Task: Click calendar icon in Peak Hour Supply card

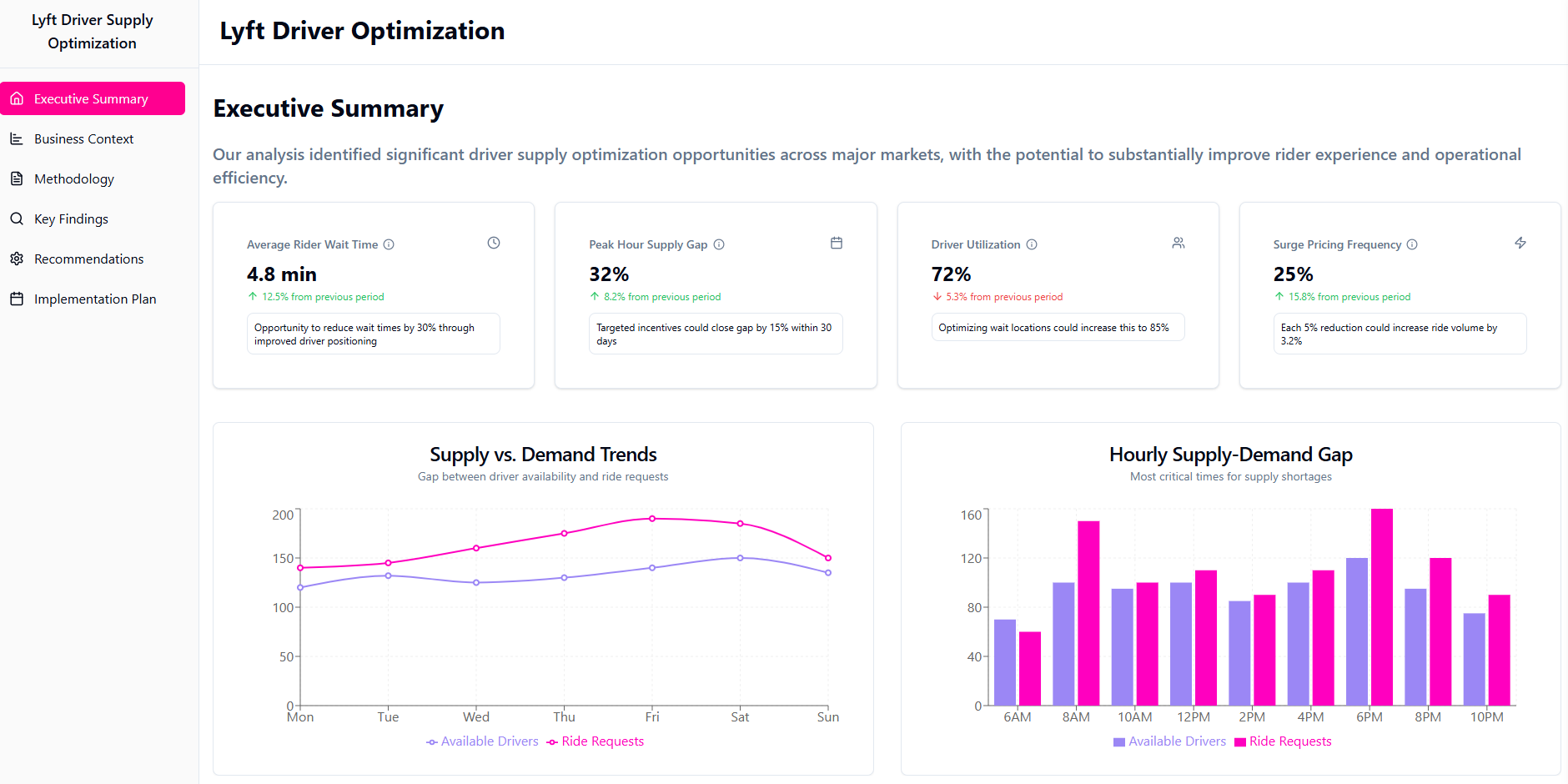Action: [x=837, y=243]
